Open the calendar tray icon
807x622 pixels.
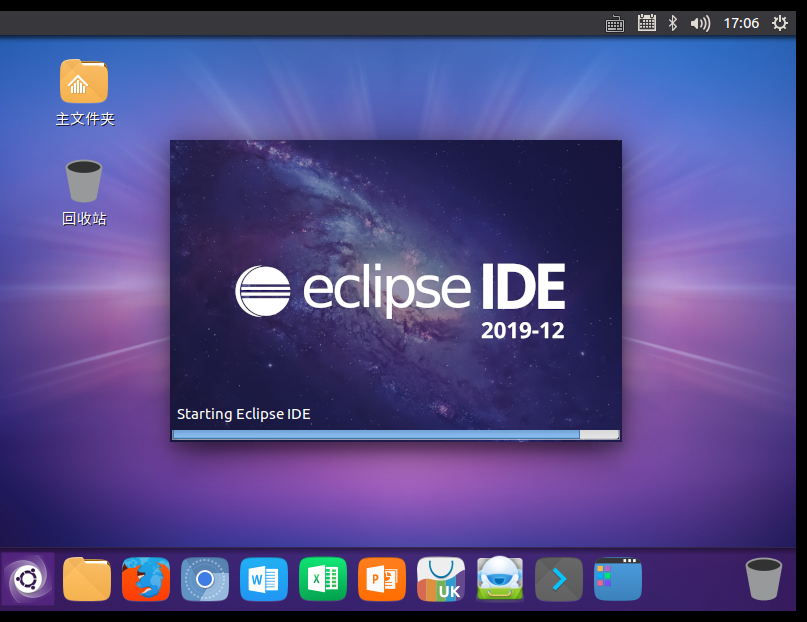point(646,23)
